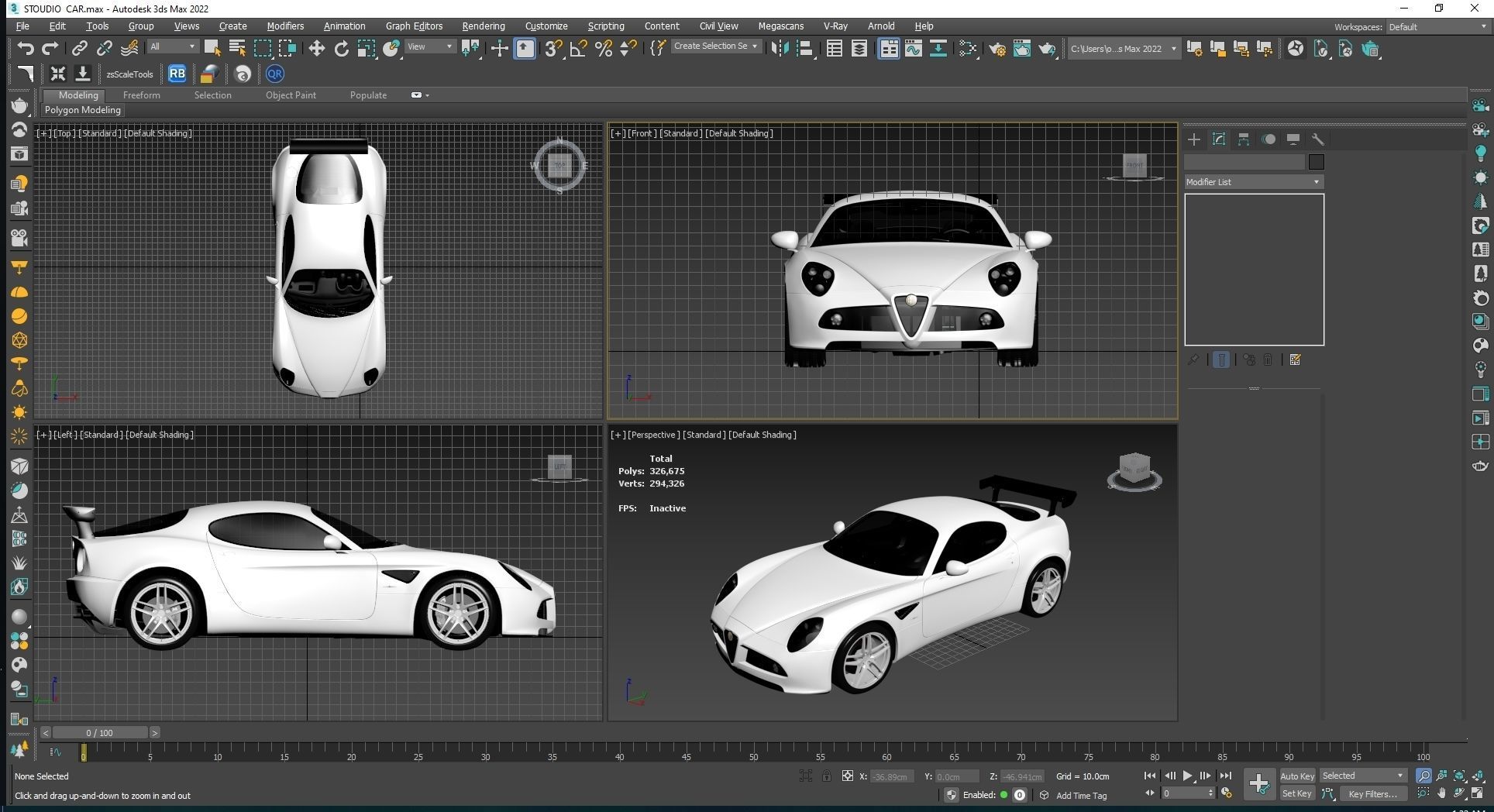
Task: Switch to the Object Paint ribbon tab
Action: point(291,95)
